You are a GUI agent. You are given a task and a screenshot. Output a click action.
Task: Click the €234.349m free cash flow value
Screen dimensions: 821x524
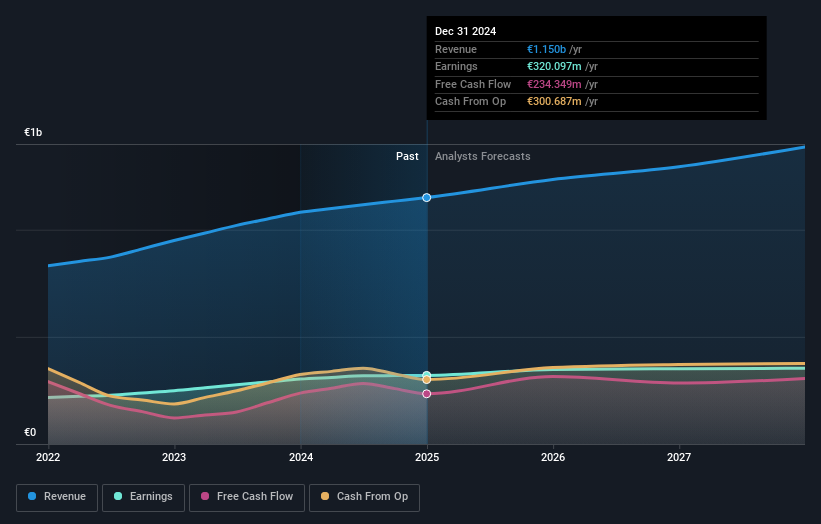554,84
